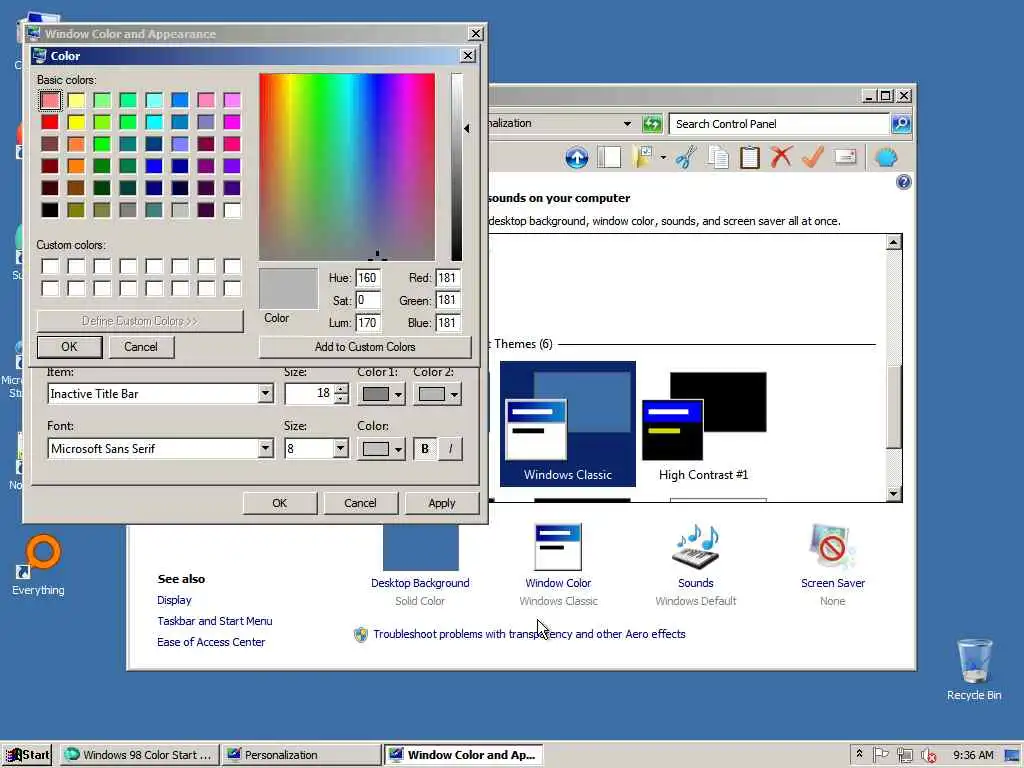Show hidden tray icons with the chevron

(859, 754)
